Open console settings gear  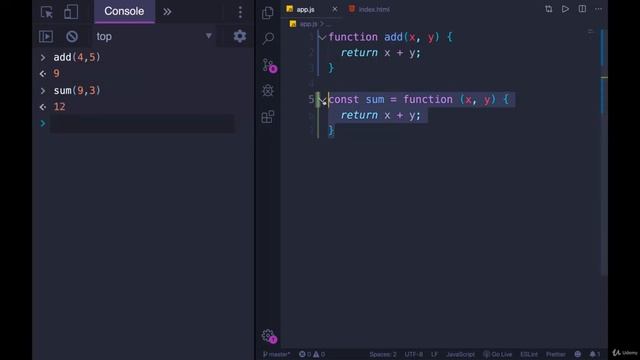240,36
